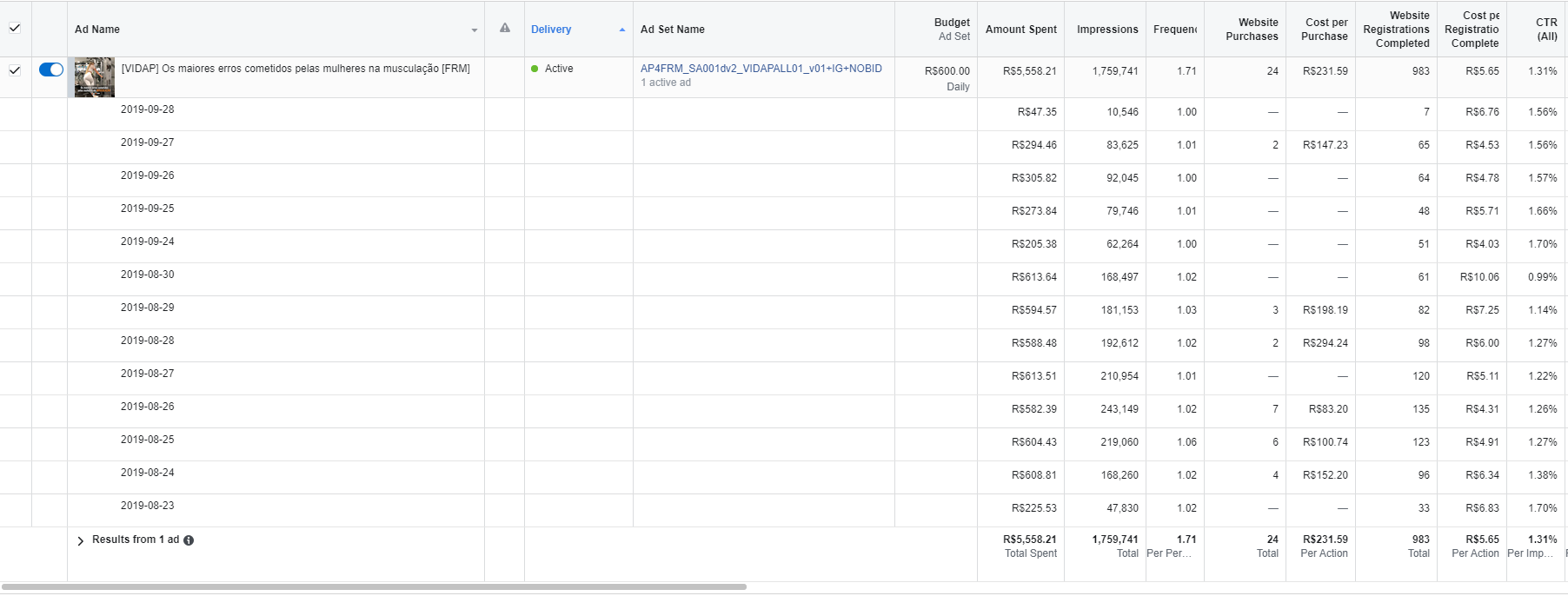Click the Website Purchases column header
The height and width of the screenshot is (596, 1568).
(1252, 30)
